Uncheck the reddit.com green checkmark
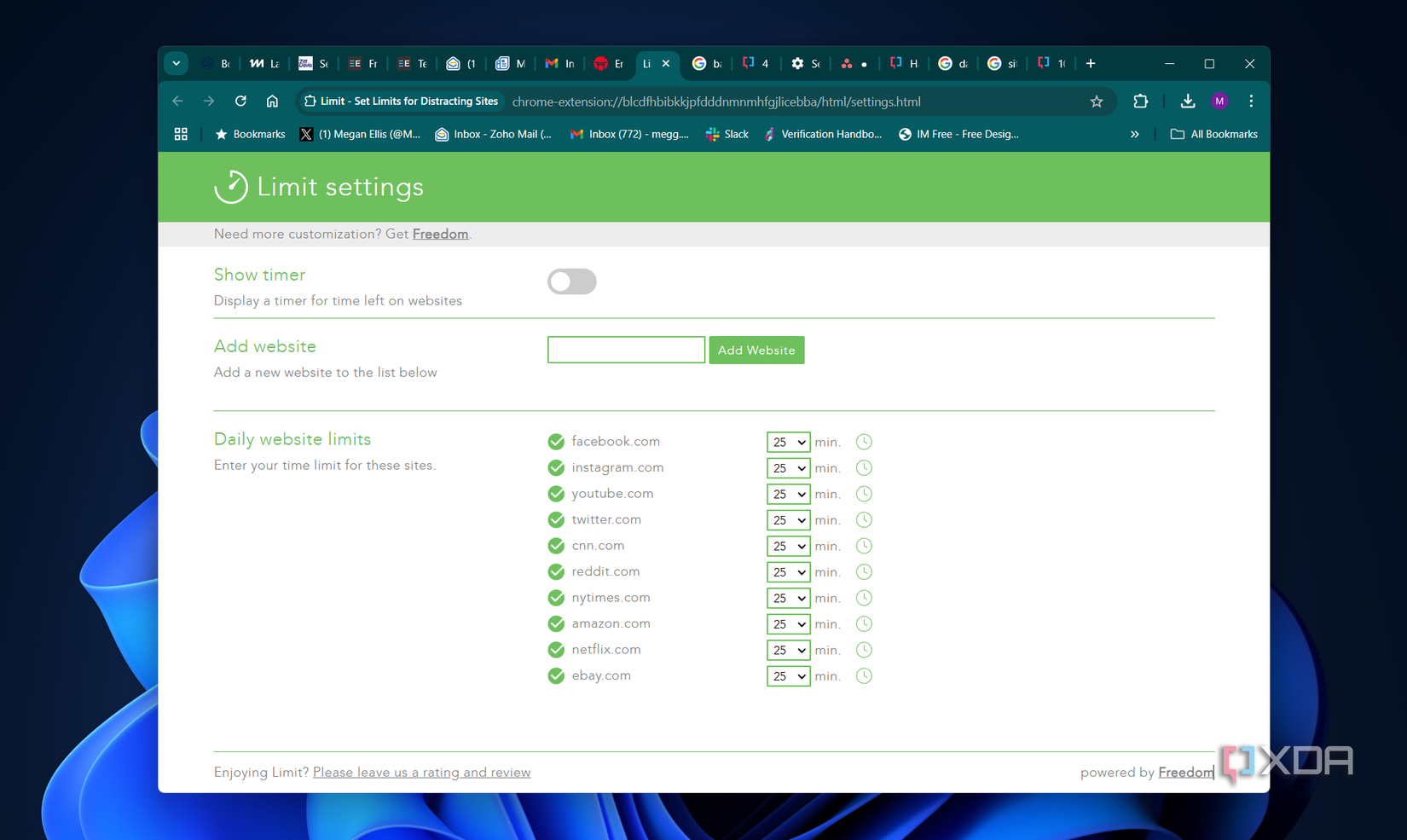This screenshot has width=1407, height=840. [x=556, y=572]
